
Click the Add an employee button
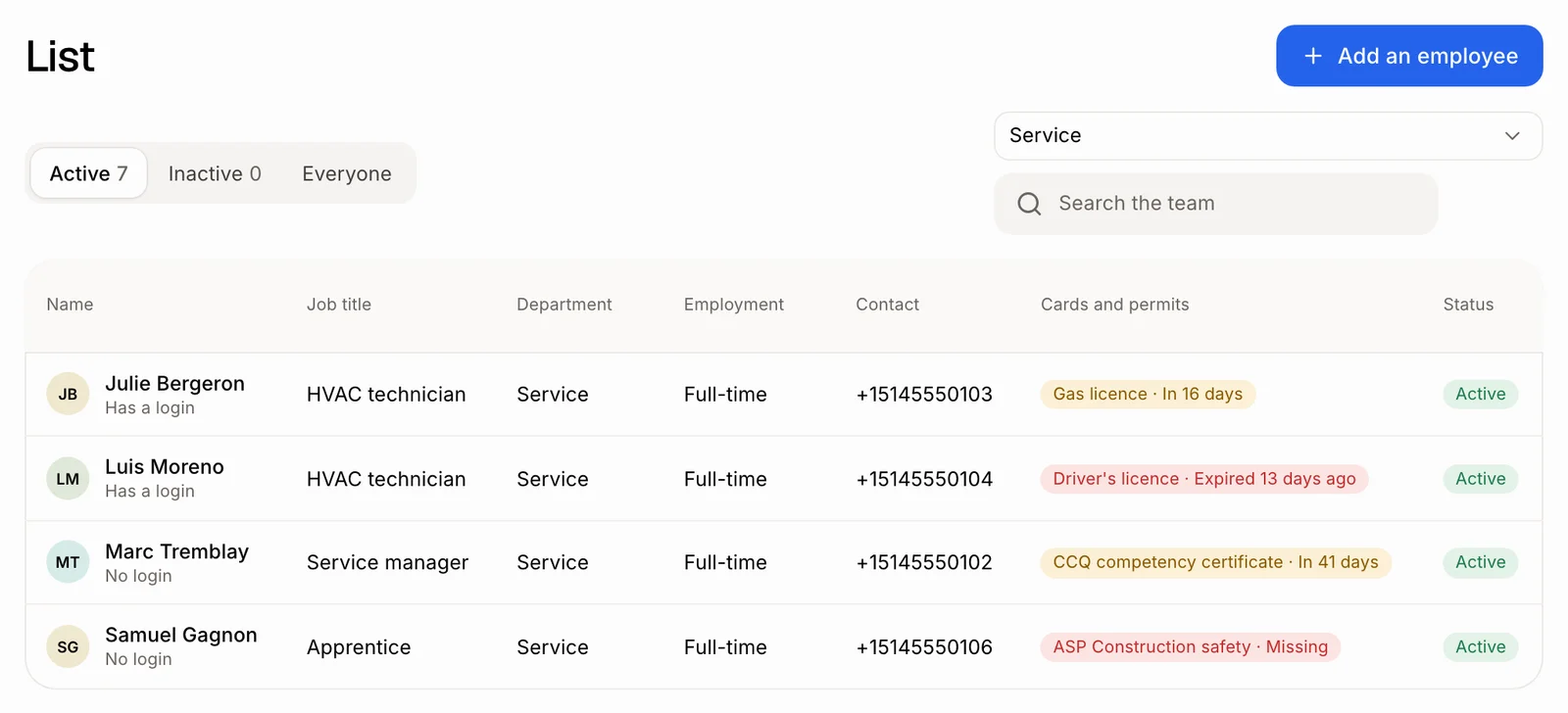coord(1409,56)
